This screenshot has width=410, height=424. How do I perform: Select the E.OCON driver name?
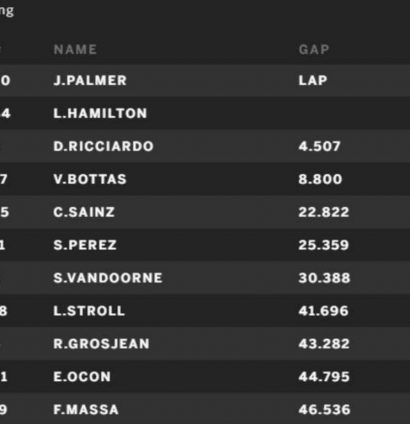(82, 377)
